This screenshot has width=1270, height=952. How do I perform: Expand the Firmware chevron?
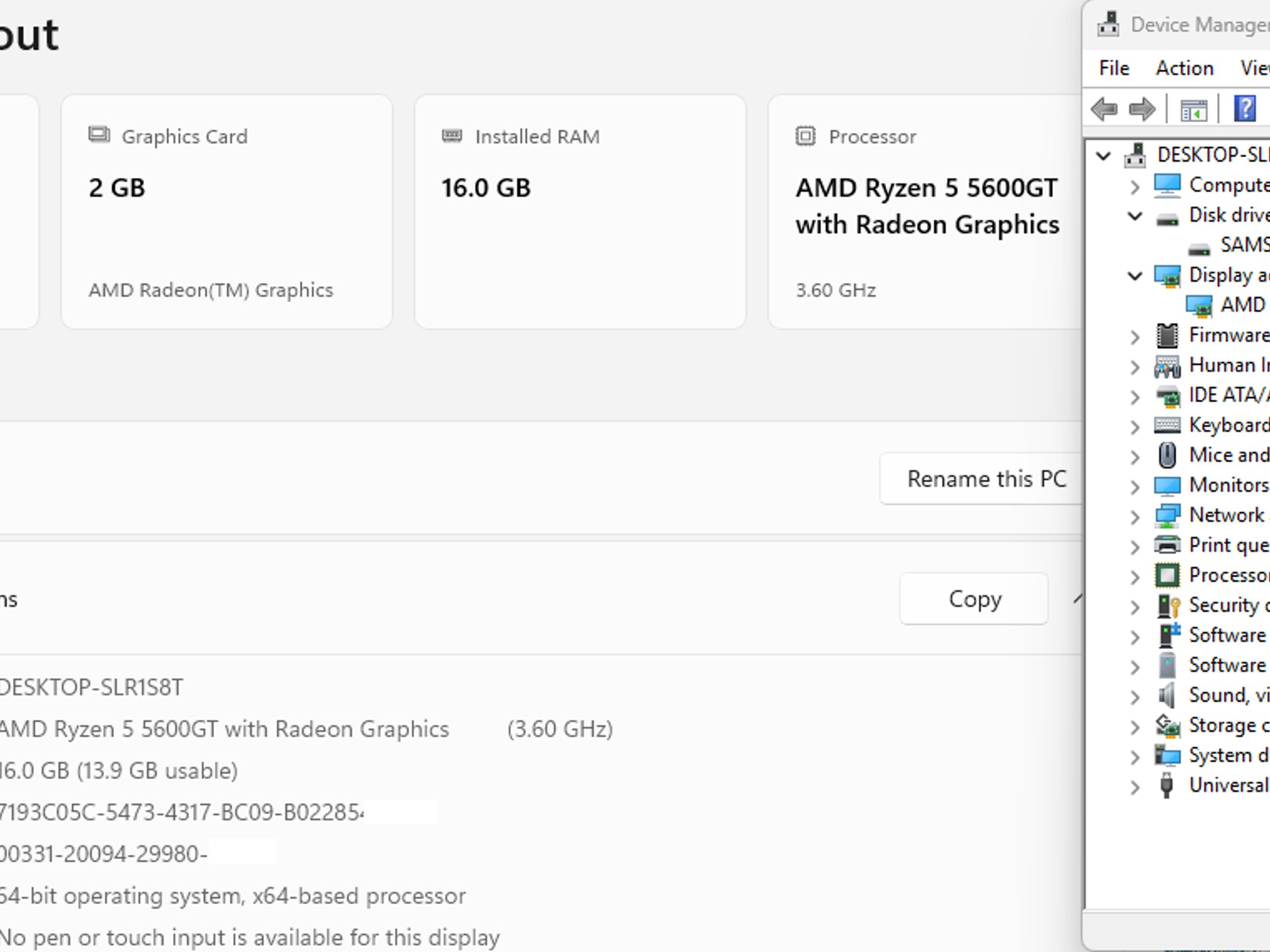pyautogui.click(x=1135, y=337)
